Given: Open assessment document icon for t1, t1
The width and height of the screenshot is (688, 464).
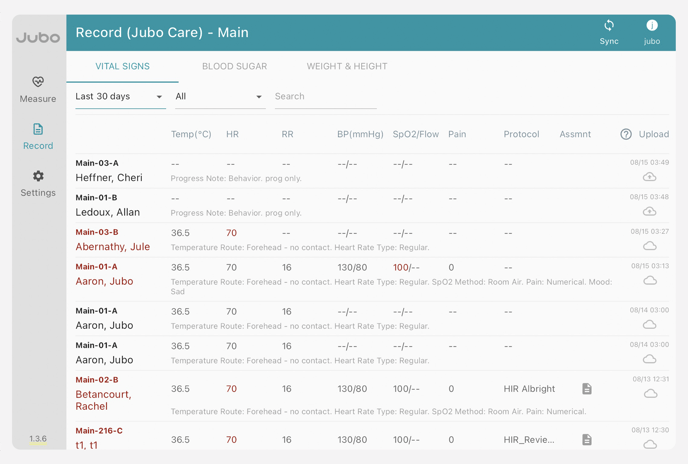Looking at the screenshot, I should (587, 439).
